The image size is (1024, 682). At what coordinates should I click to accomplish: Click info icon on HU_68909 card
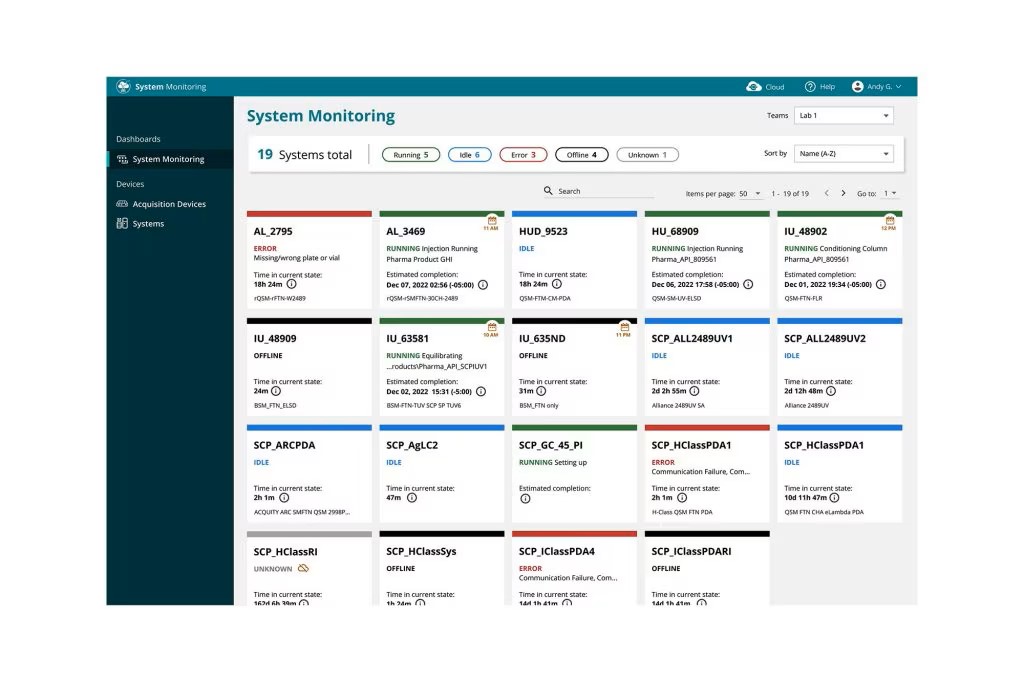[748, 284]
